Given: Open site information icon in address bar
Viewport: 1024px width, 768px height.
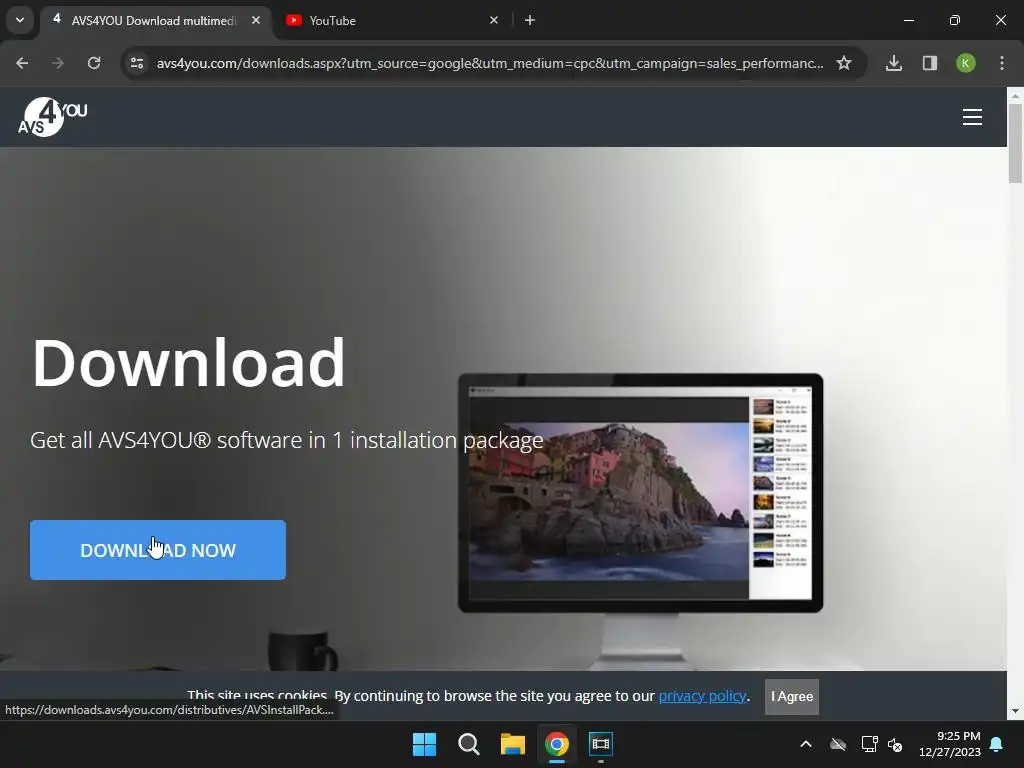Looking at the screenshot, I should pos(137,63).
